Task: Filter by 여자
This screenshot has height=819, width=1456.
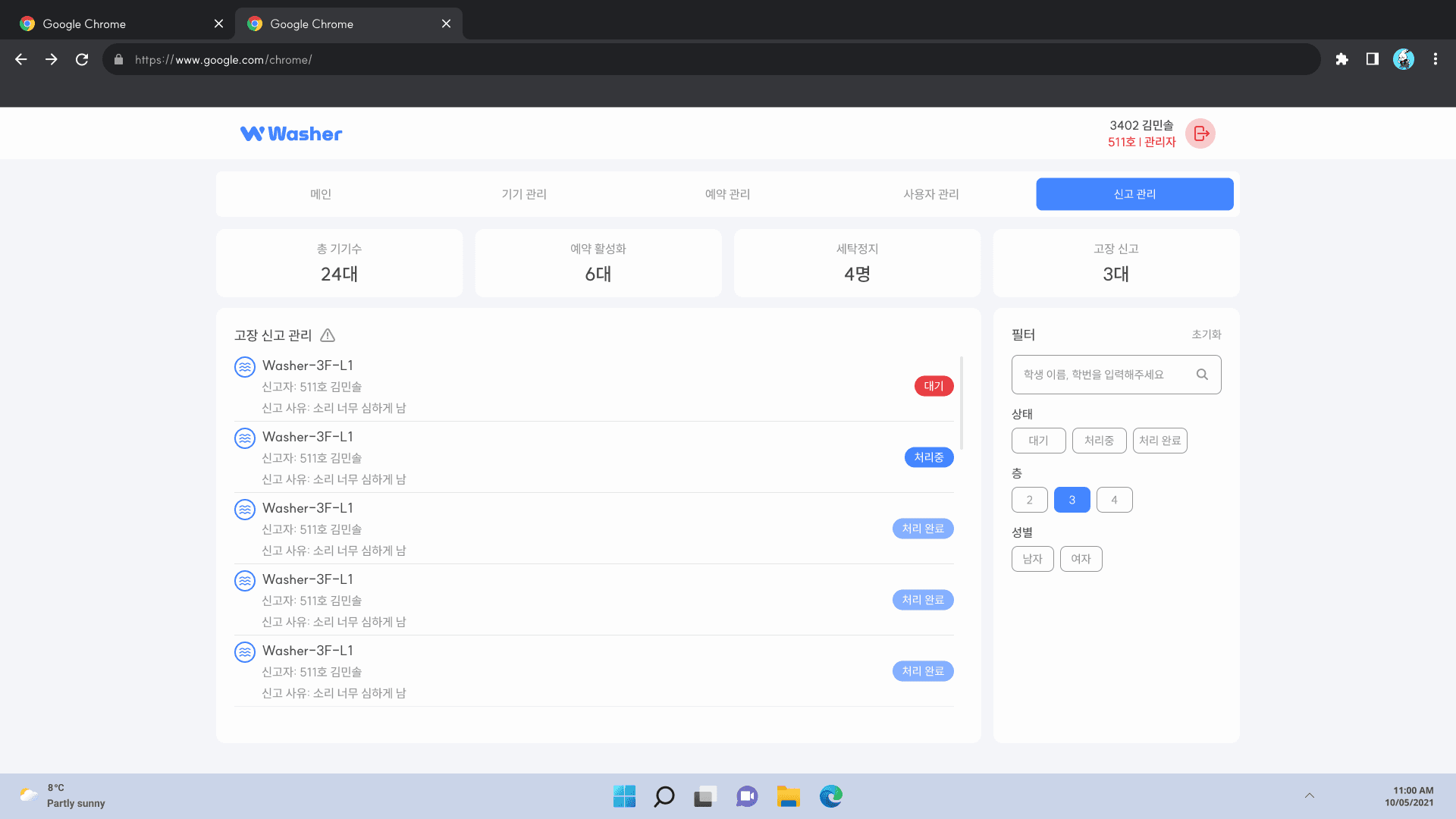Action: [1081, 559]
